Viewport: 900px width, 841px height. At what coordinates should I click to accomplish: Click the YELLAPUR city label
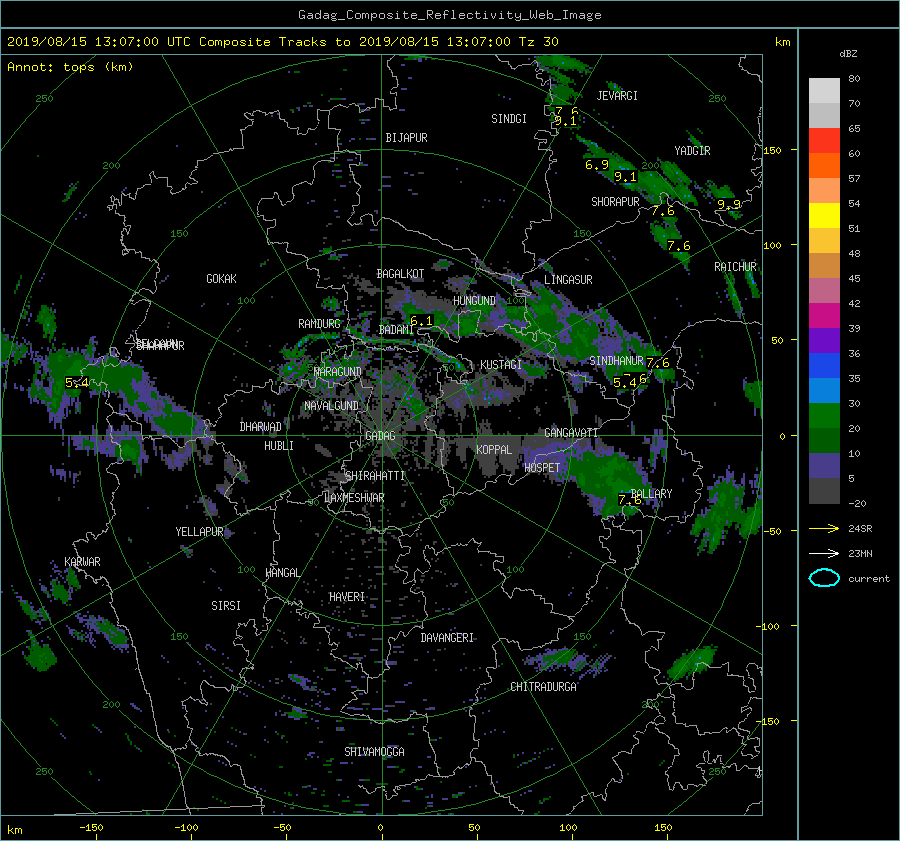tap(199, 532)
